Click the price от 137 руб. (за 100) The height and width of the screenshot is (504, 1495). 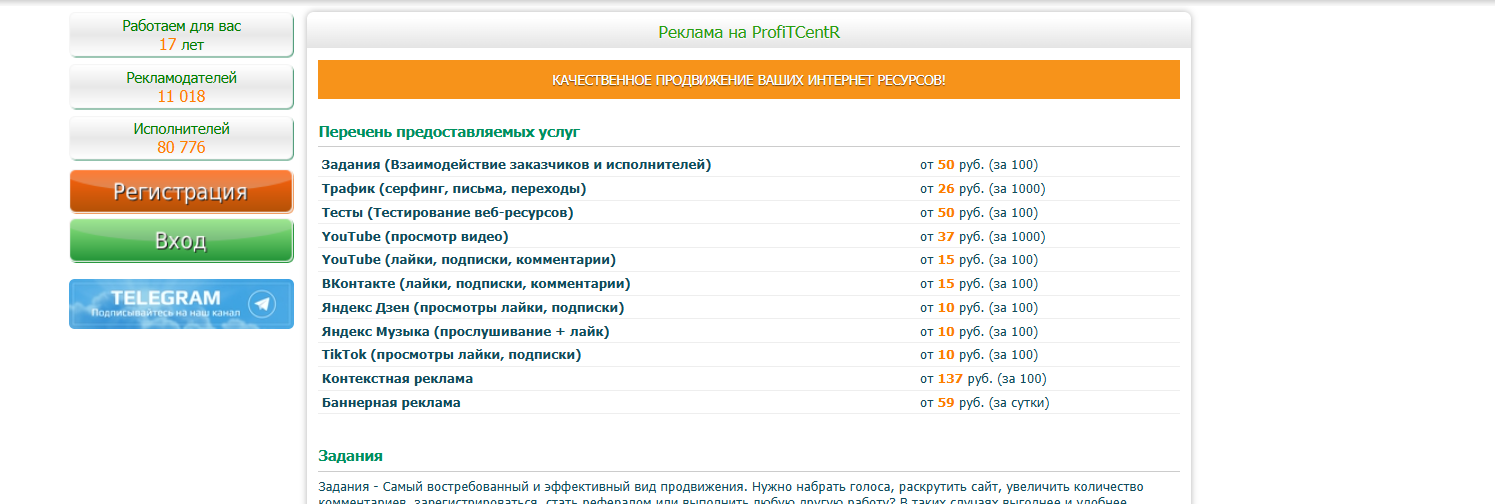(983, 379)
